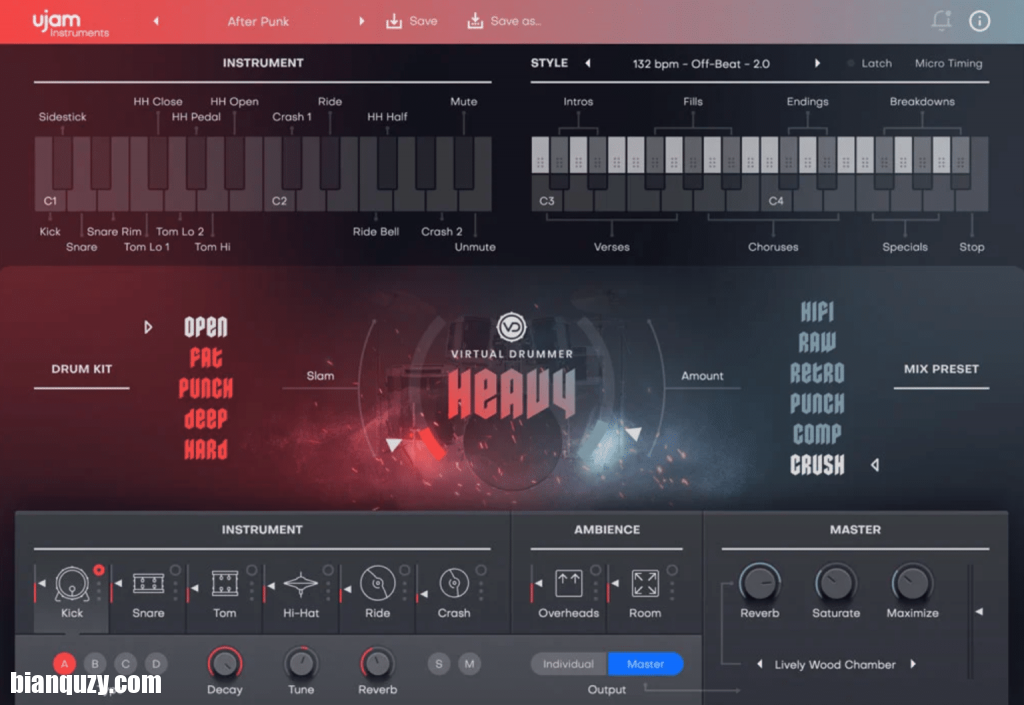
Task: Open the Lively Wood Chamber reverb selector
Action: coord(835,665)
